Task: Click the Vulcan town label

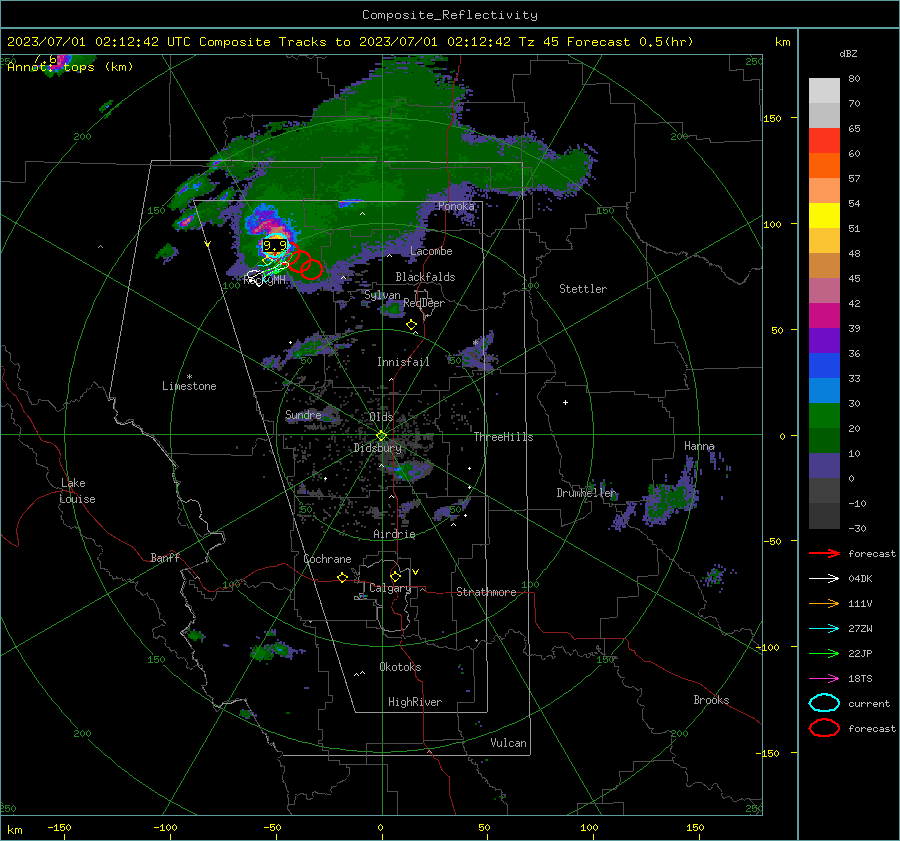Action: click(x=509, y=743)
